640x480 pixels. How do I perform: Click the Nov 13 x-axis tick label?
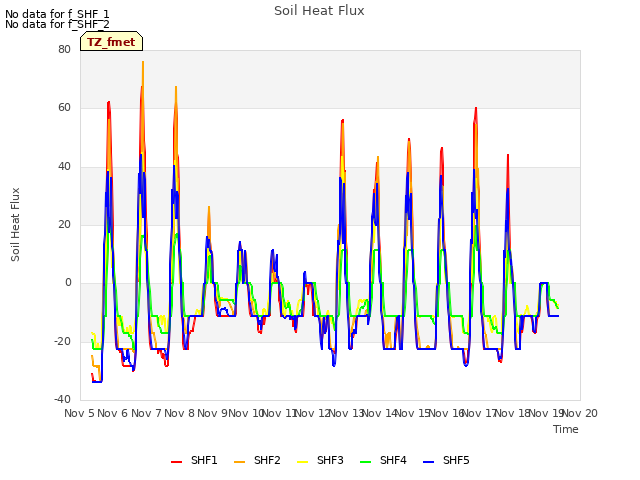[346, 413]
